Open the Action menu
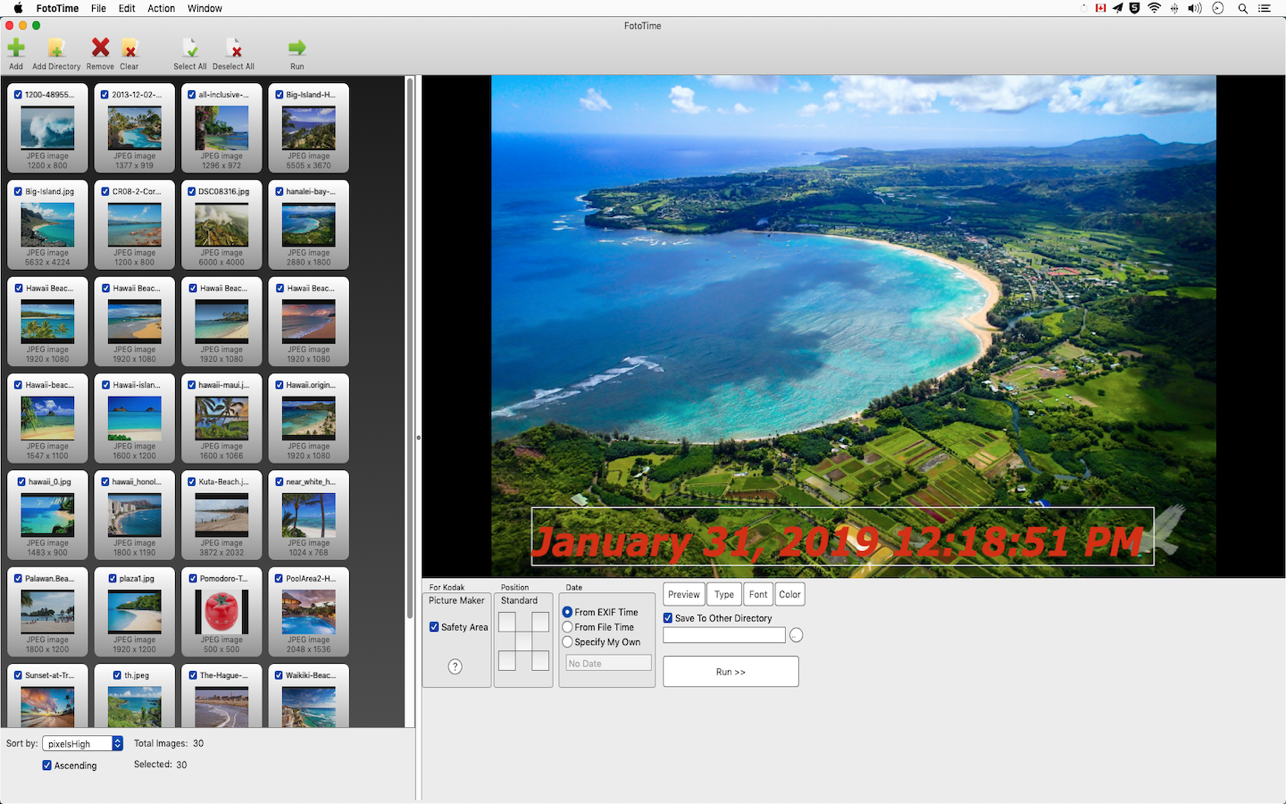The width and height of the screenshot is (1286, 804). tap(161, 8)
